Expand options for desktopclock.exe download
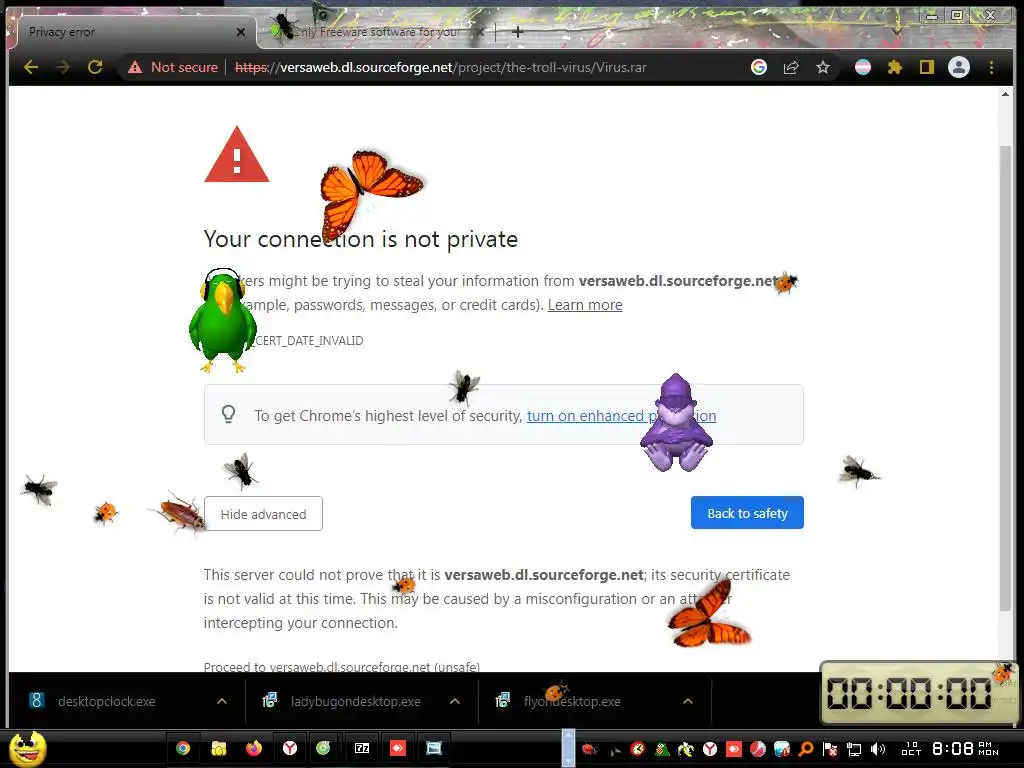This screenshot has height=768, width=1024. click(x=222, y=701)
